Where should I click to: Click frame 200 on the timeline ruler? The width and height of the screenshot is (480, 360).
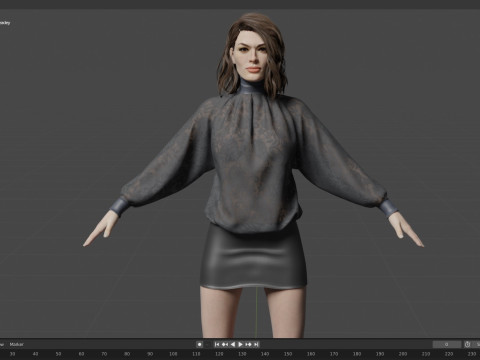(403, 354)
